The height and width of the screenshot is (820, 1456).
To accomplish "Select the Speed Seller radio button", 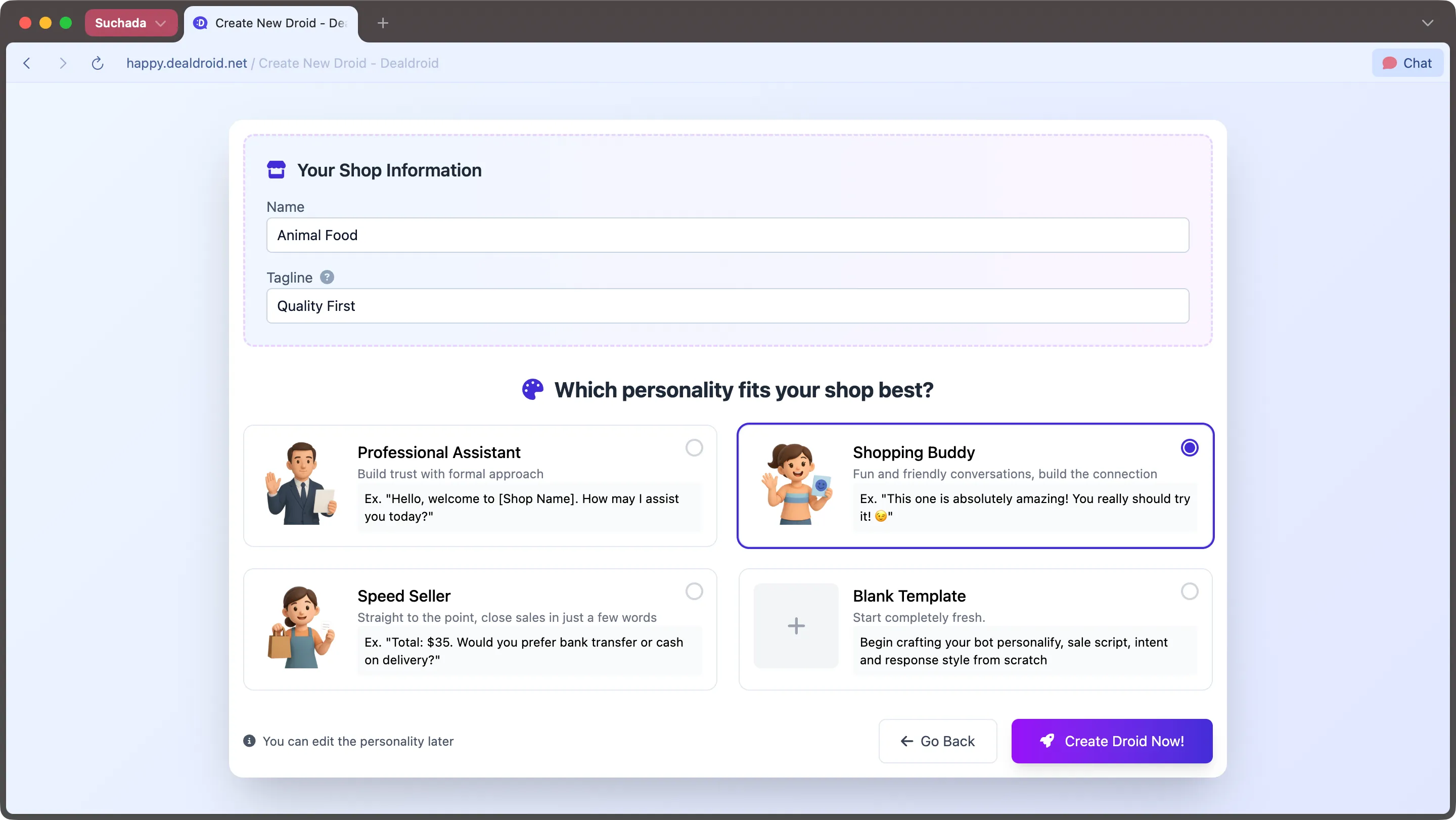I will click(694, 591).
